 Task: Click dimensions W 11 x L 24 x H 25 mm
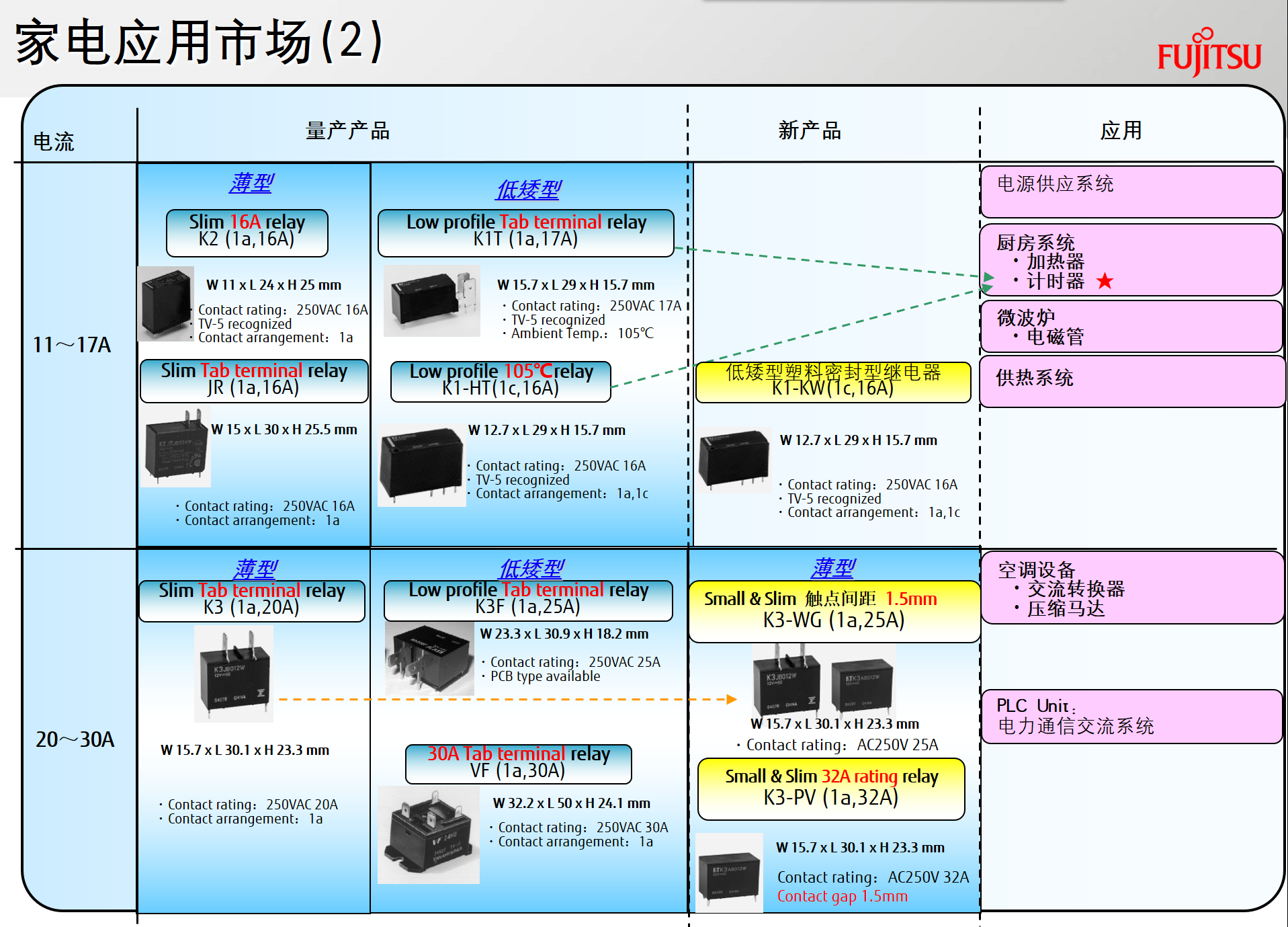(x=274, y=285)
